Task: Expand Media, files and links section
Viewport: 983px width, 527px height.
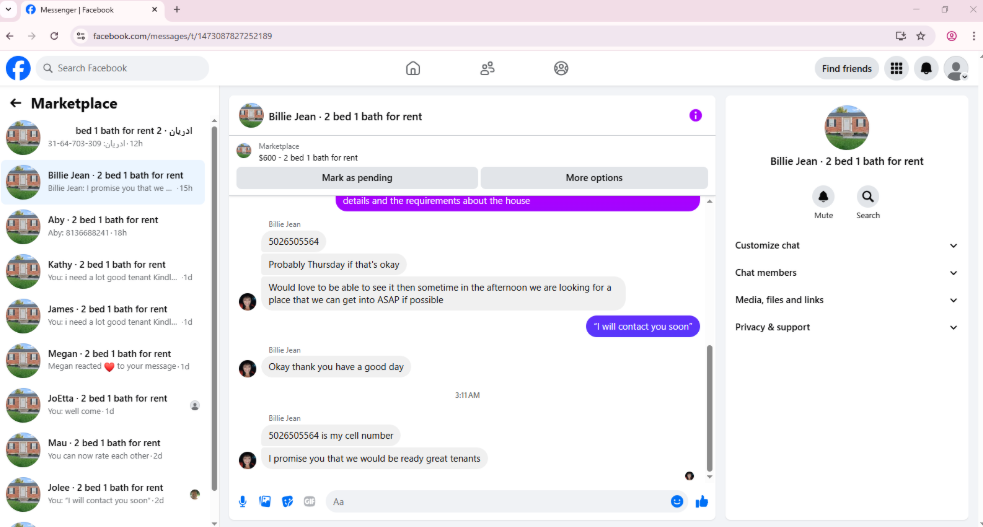Action: 846,300
